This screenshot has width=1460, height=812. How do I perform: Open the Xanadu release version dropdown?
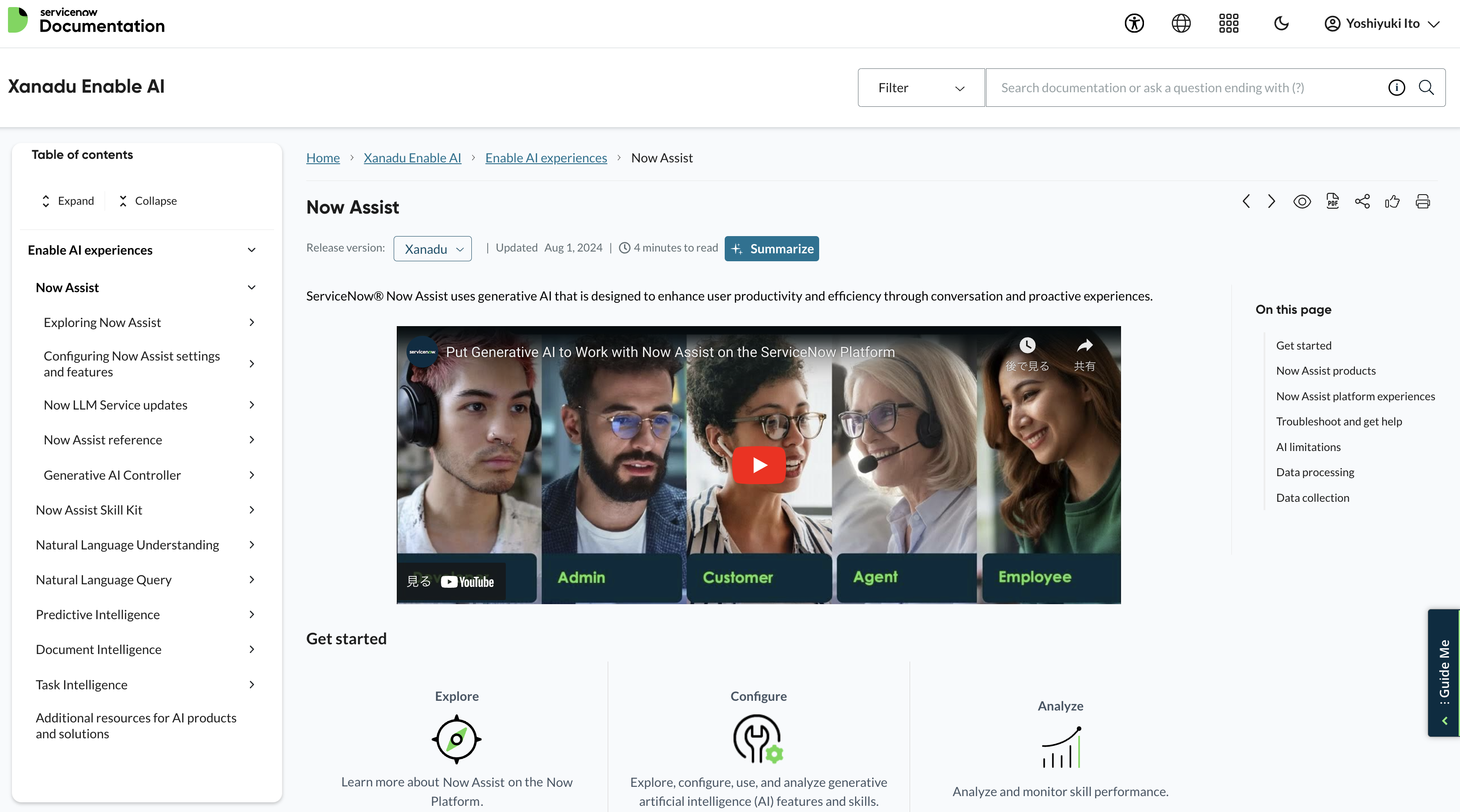(433, 249)
